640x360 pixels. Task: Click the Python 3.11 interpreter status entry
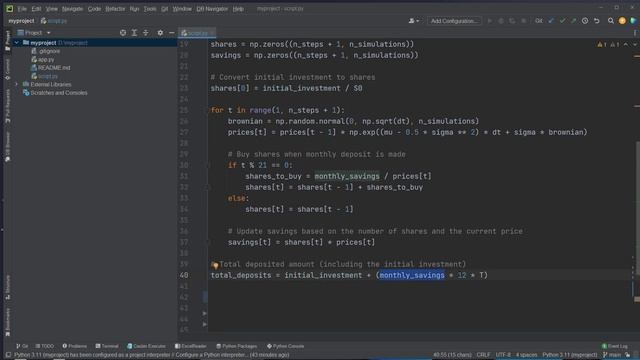(570, 355)
